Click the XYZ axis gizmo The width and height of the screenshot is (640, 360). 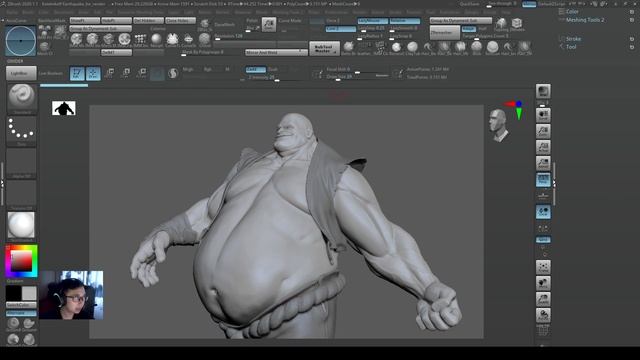(515, 109)
